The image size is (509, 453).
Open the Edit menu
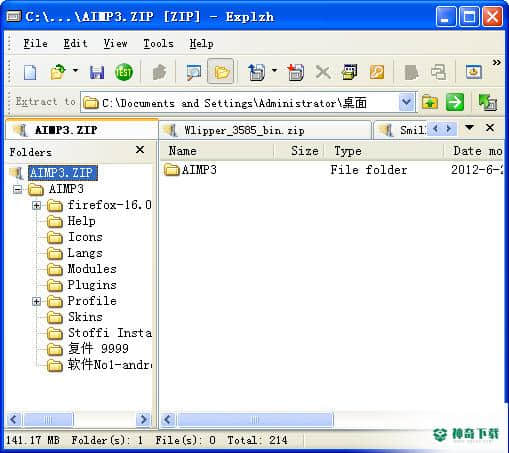[75, 43]
